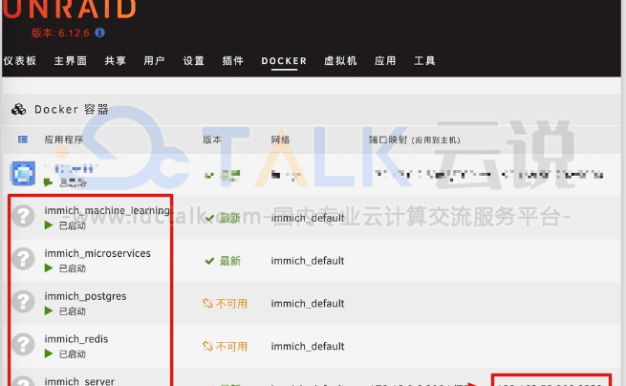Click the immich_default network of immich_microservices

pyautogui.click(x=307, y=261)
